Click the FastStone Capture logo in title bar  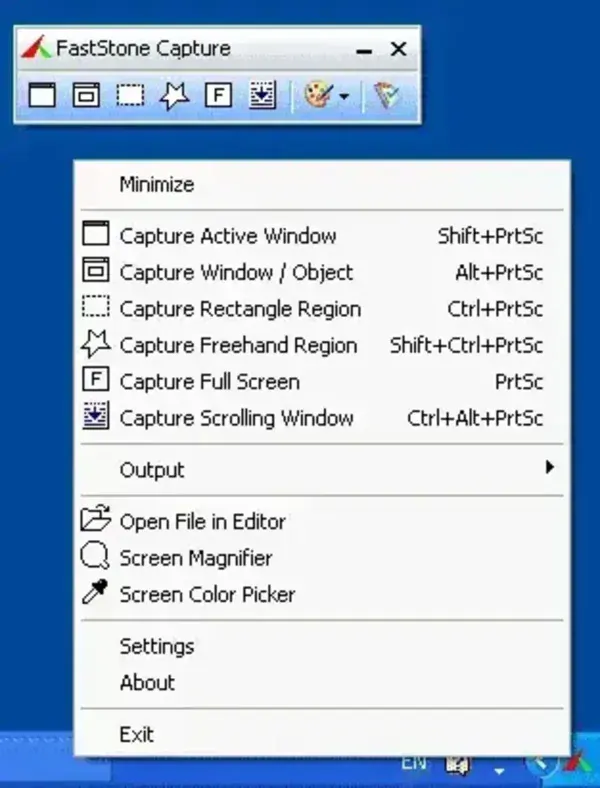point(36,48)
